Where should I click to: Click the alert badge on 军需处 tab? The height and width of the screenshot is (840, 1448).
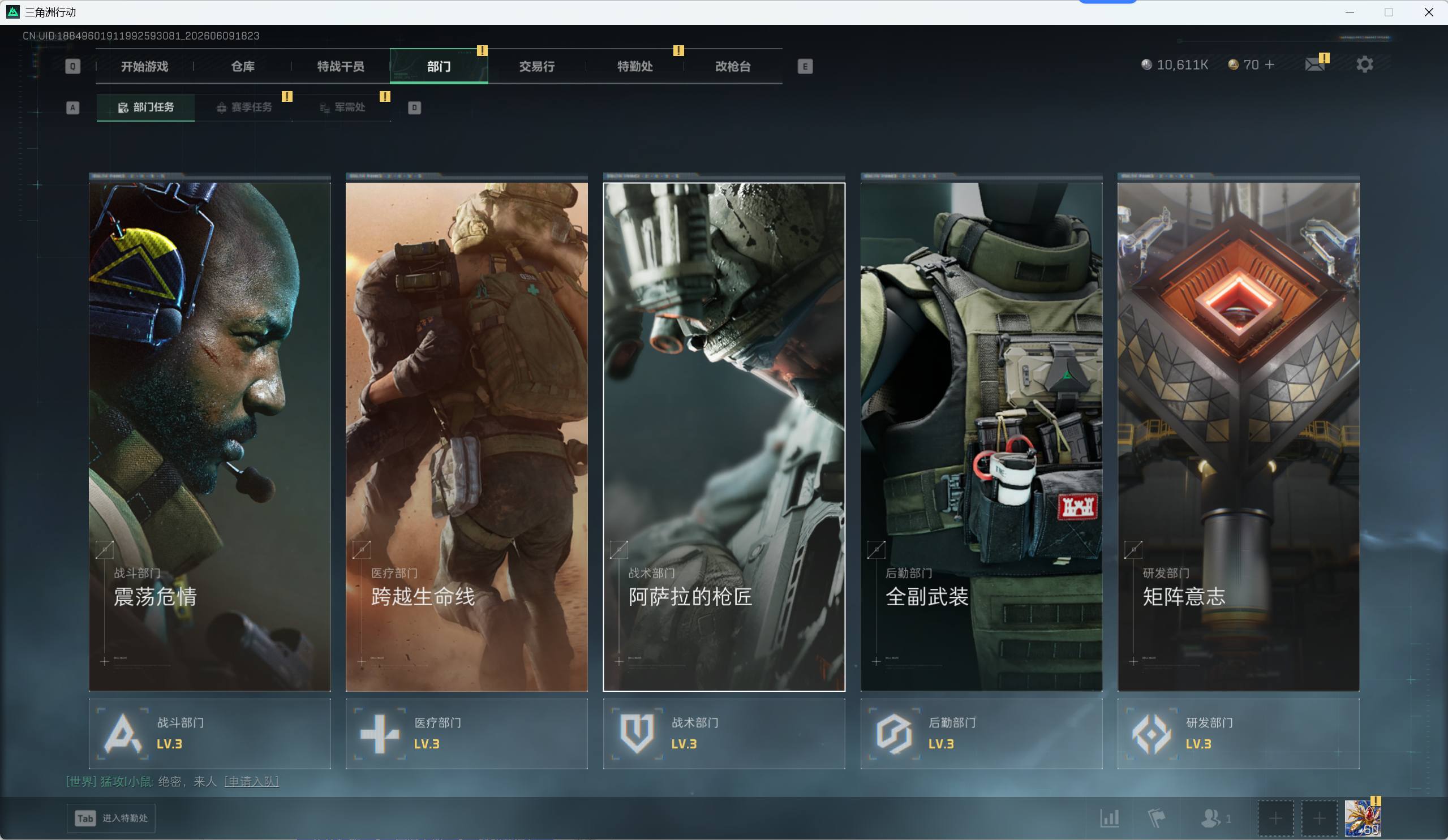point(385,97)
